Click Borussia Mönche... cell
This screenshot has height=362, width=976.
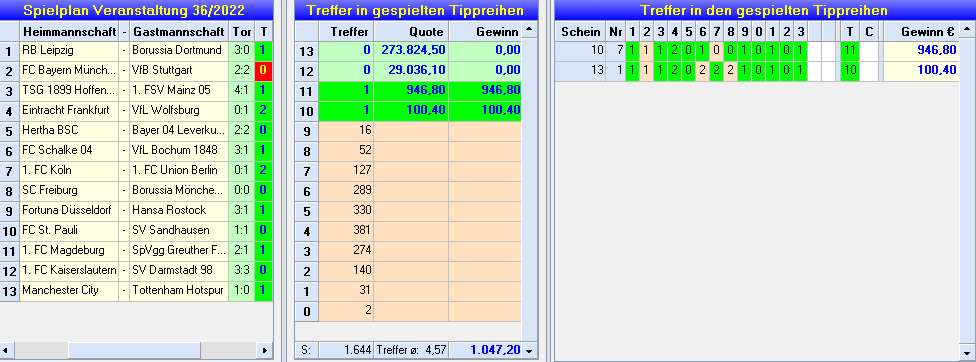pos(179,190)
